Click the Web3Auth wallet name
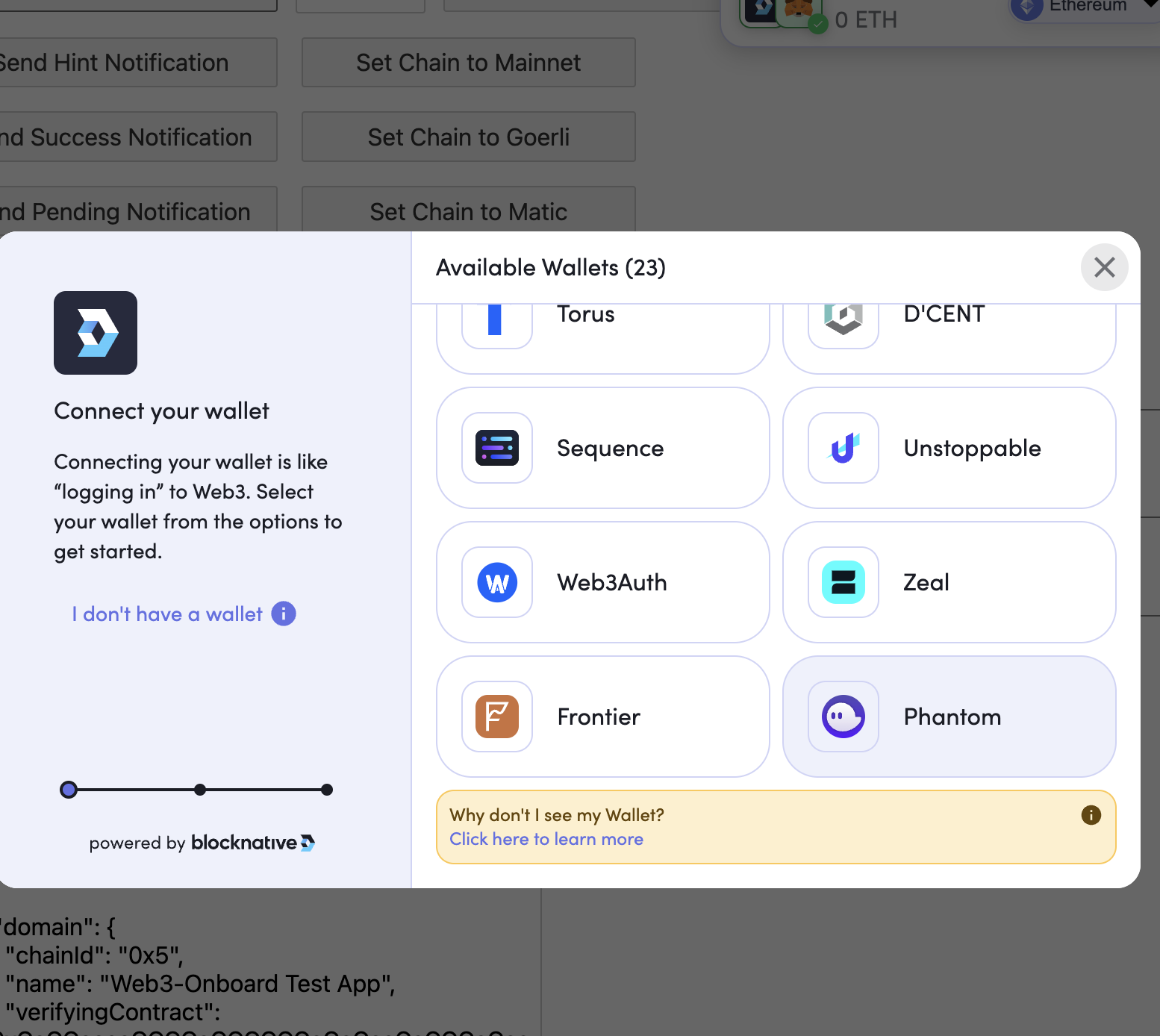 612,582
